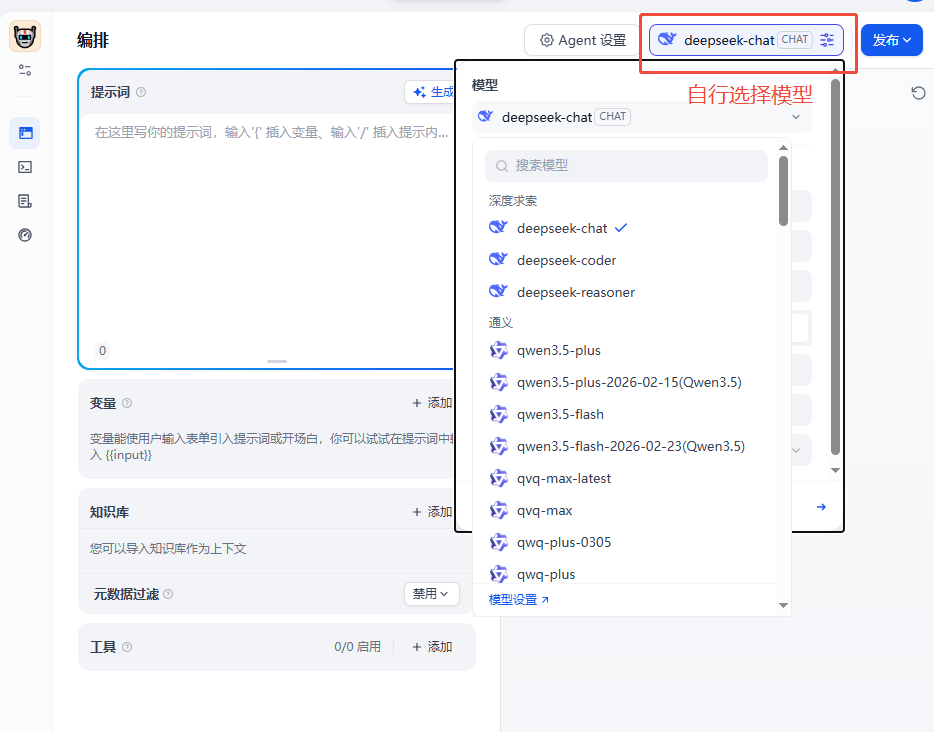The image size is (934, 732).
Task: Click the gear icon in Agent 设置
Action: (x=547, y=40)
